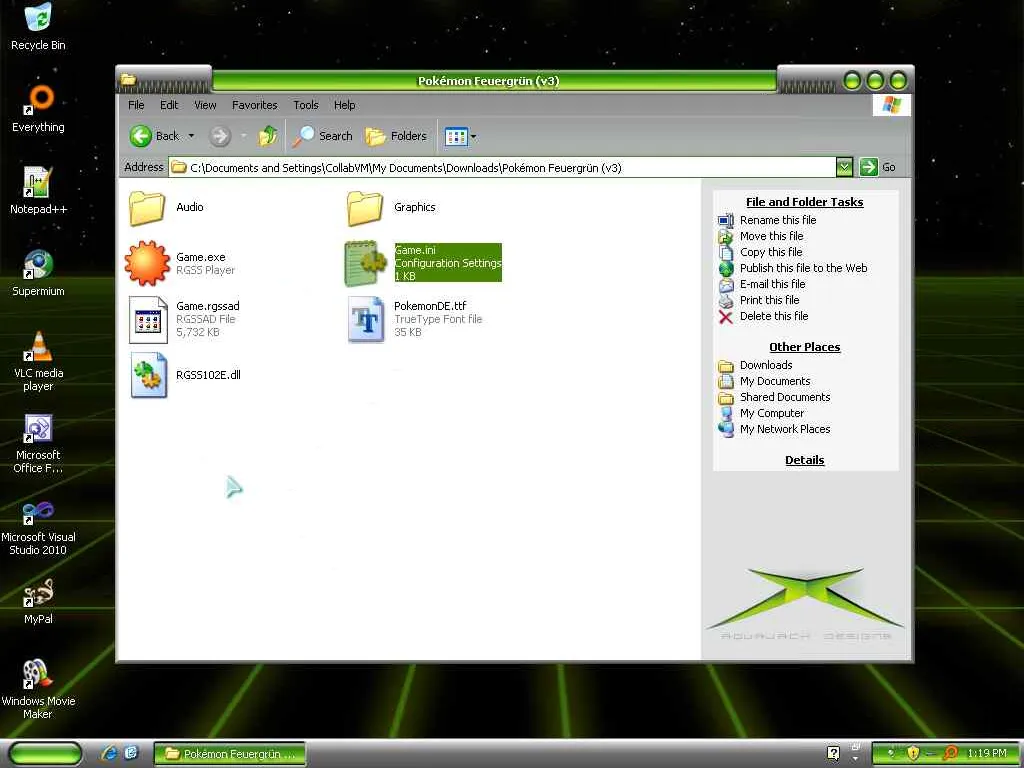Click the E-mail this file envelope icon

click(x=726, y=285)
